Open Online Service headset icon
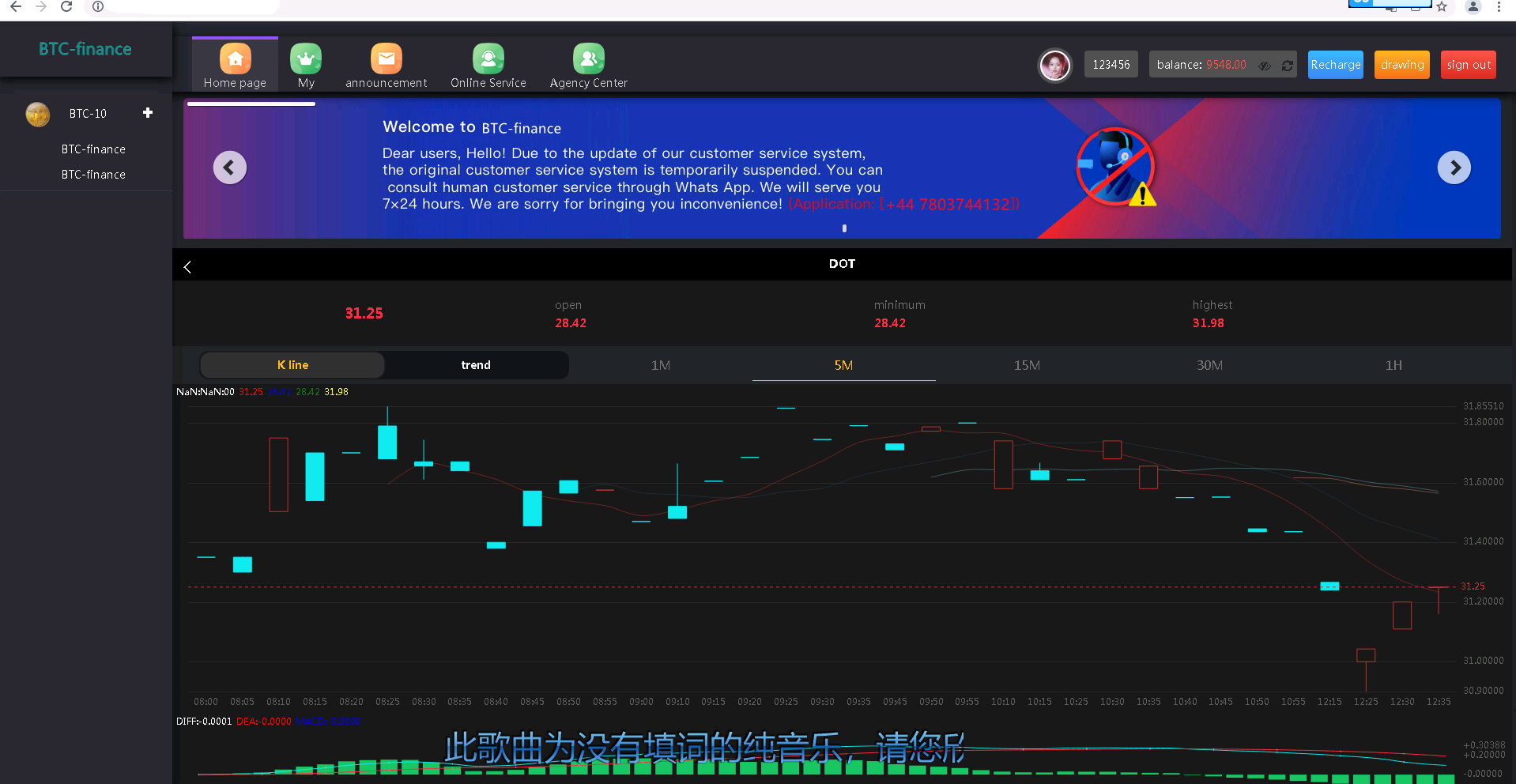Screen dimensions: 1516x784 click(488, 60)
